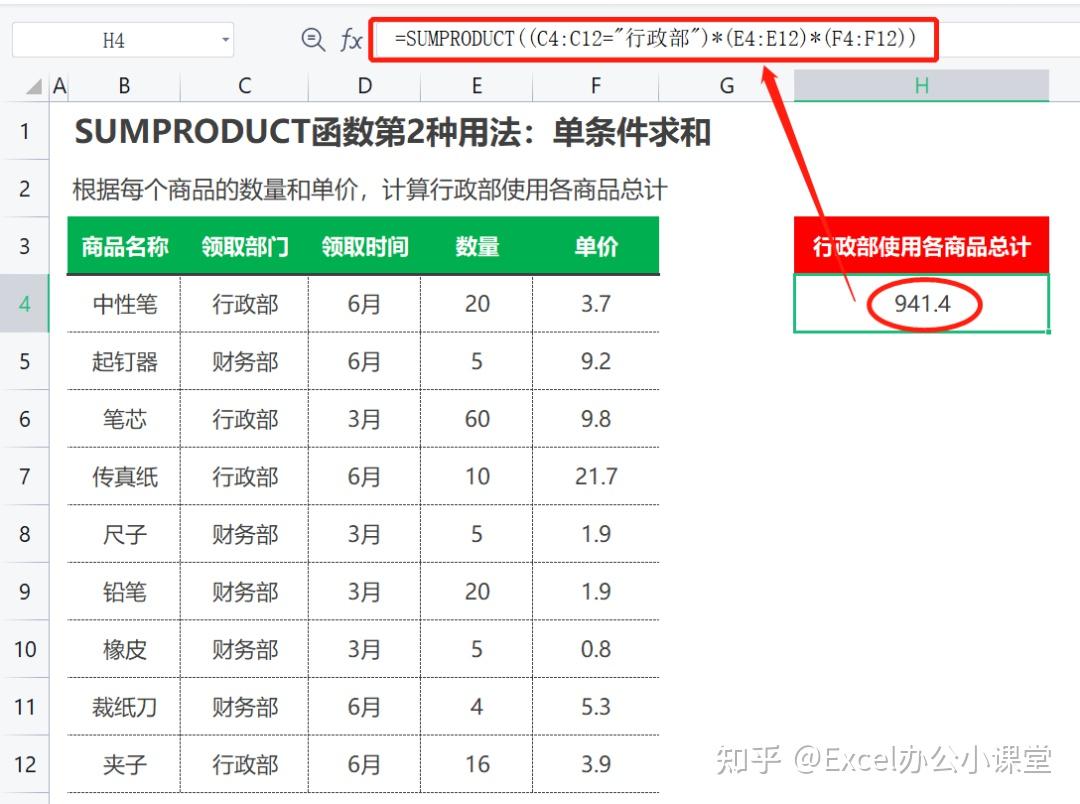Click cell H4 containing 941.4

point(921,303)
